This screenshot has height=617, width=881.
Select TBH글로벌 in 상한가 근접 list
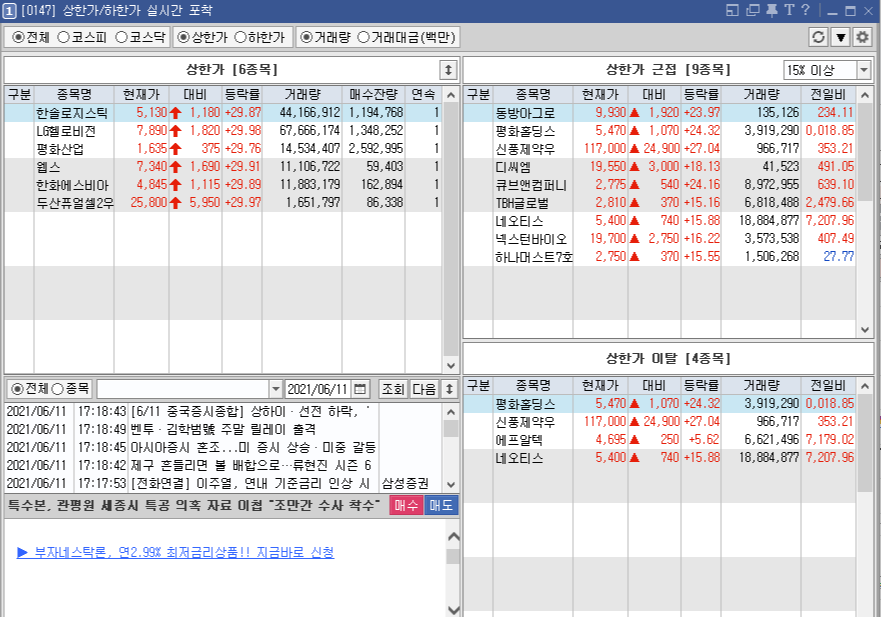(660, 203)
